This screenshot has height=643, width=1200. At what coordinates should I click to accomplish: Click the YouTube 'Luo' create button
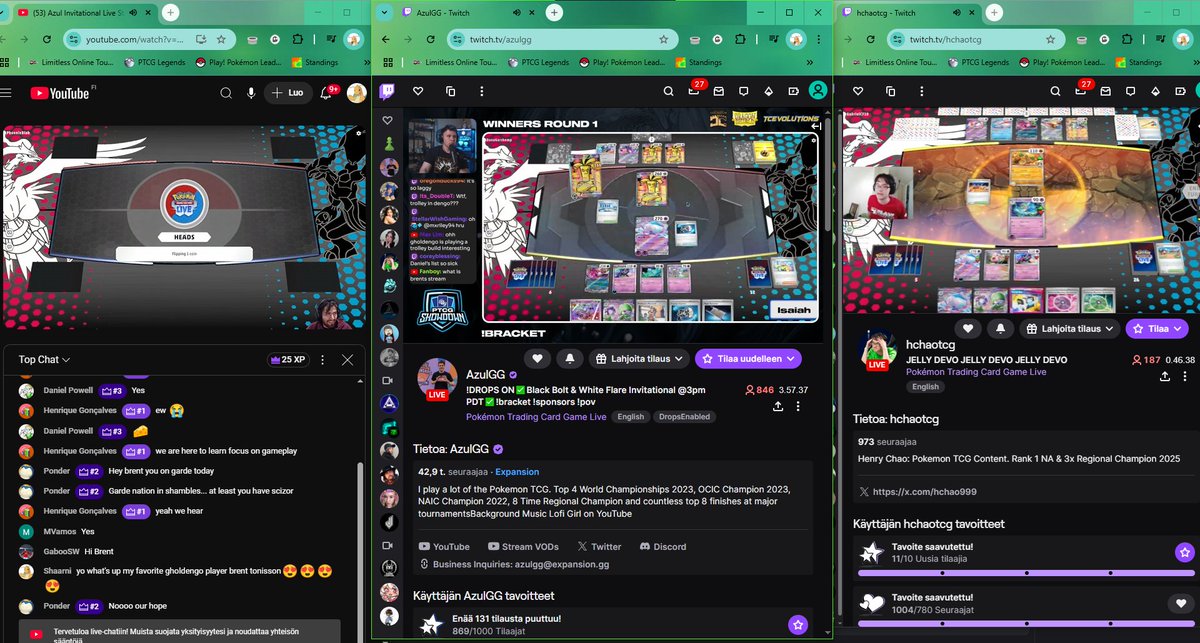coord(288,93)
